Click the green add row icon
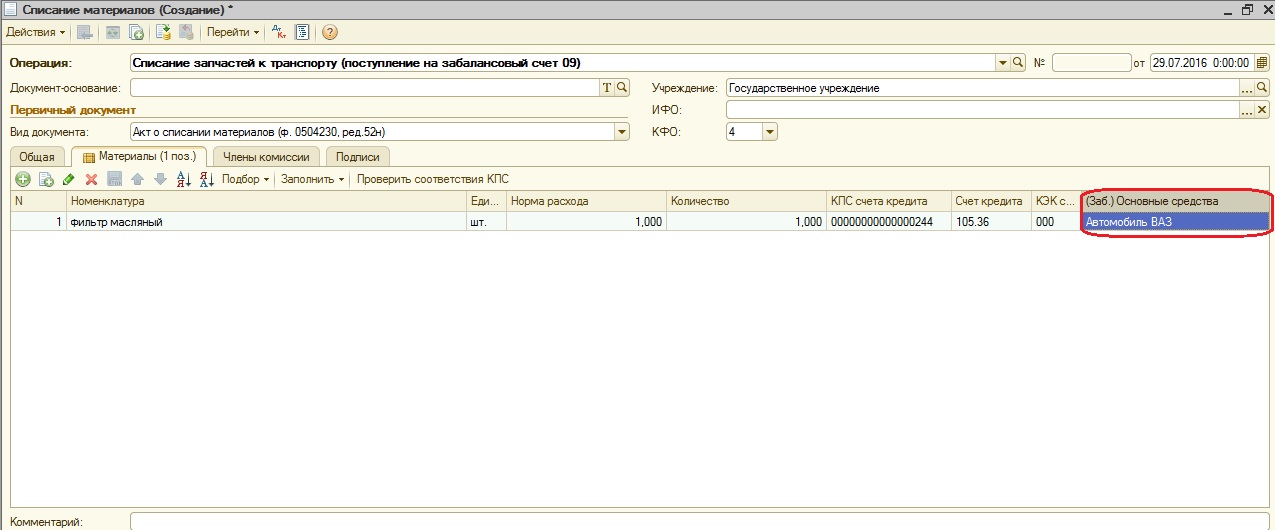Screen dimensions: 1275x530 pyautogui.click(x=23, y=179)
